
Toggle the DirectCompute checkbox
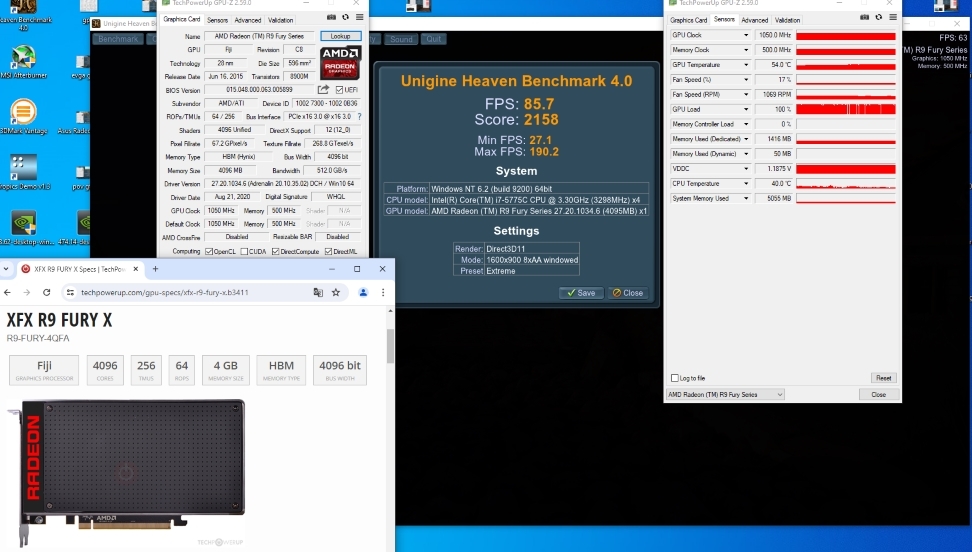pos(276,251)
